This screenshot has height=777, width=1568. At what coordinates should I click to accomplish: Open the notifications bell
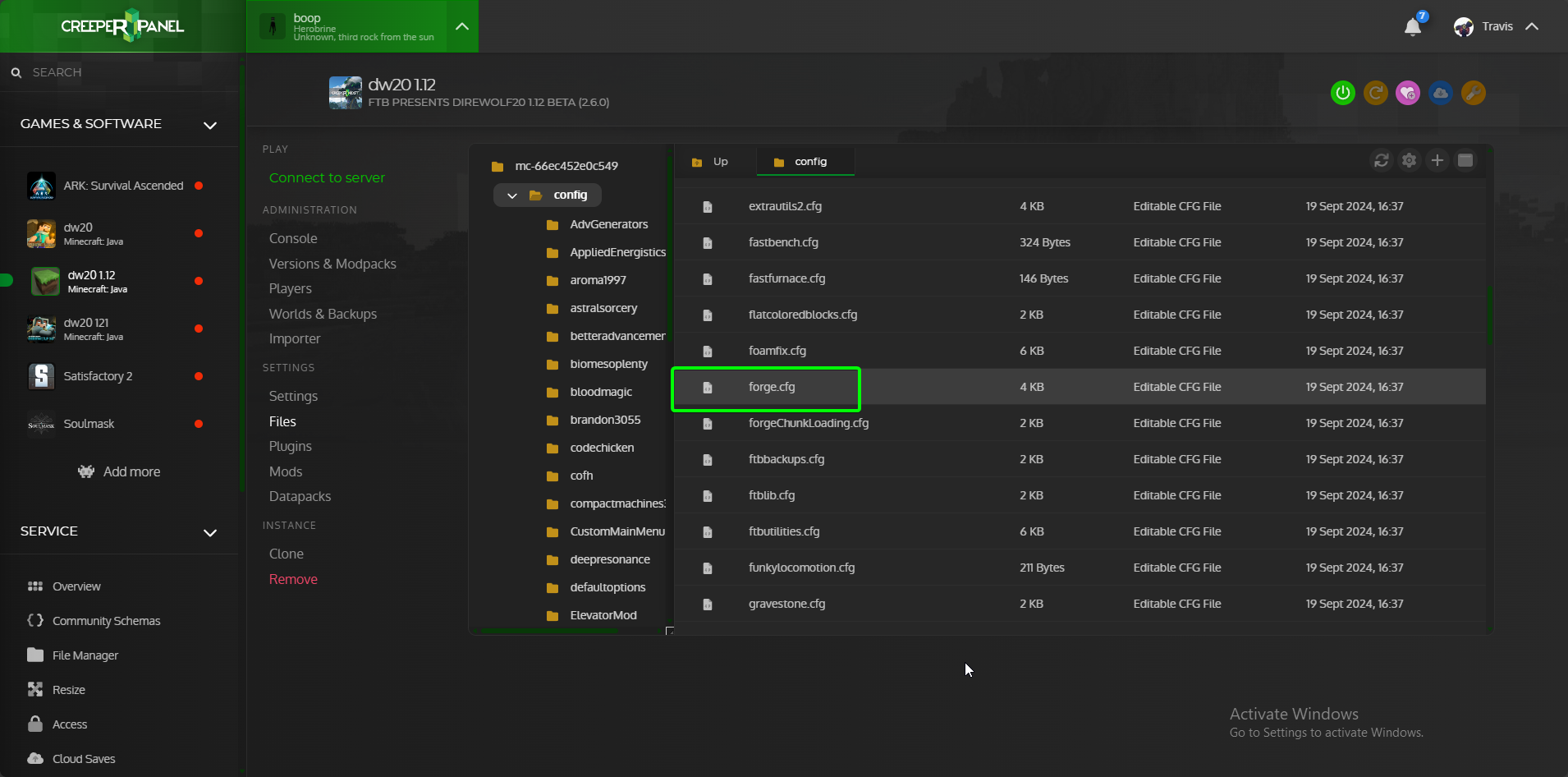tap(1413, 27)
